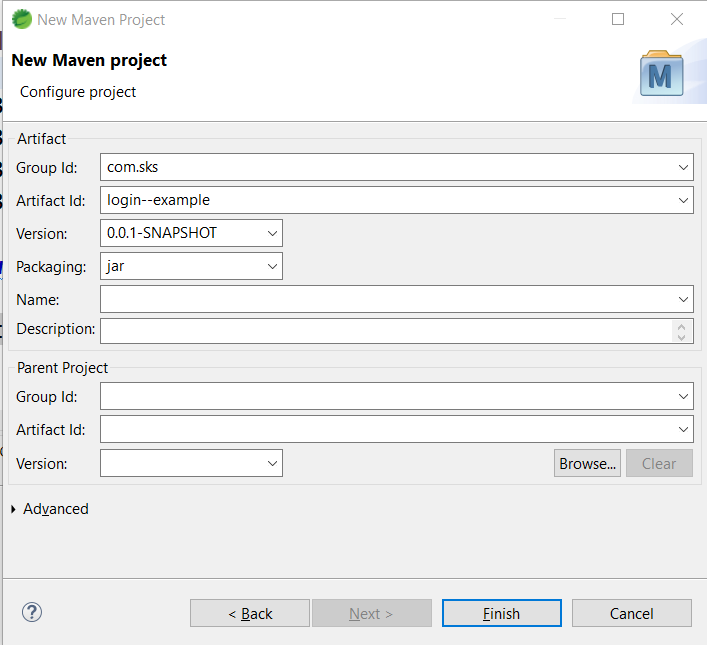
Task: Click the Maven M folder icon
Action: (661, 74)
